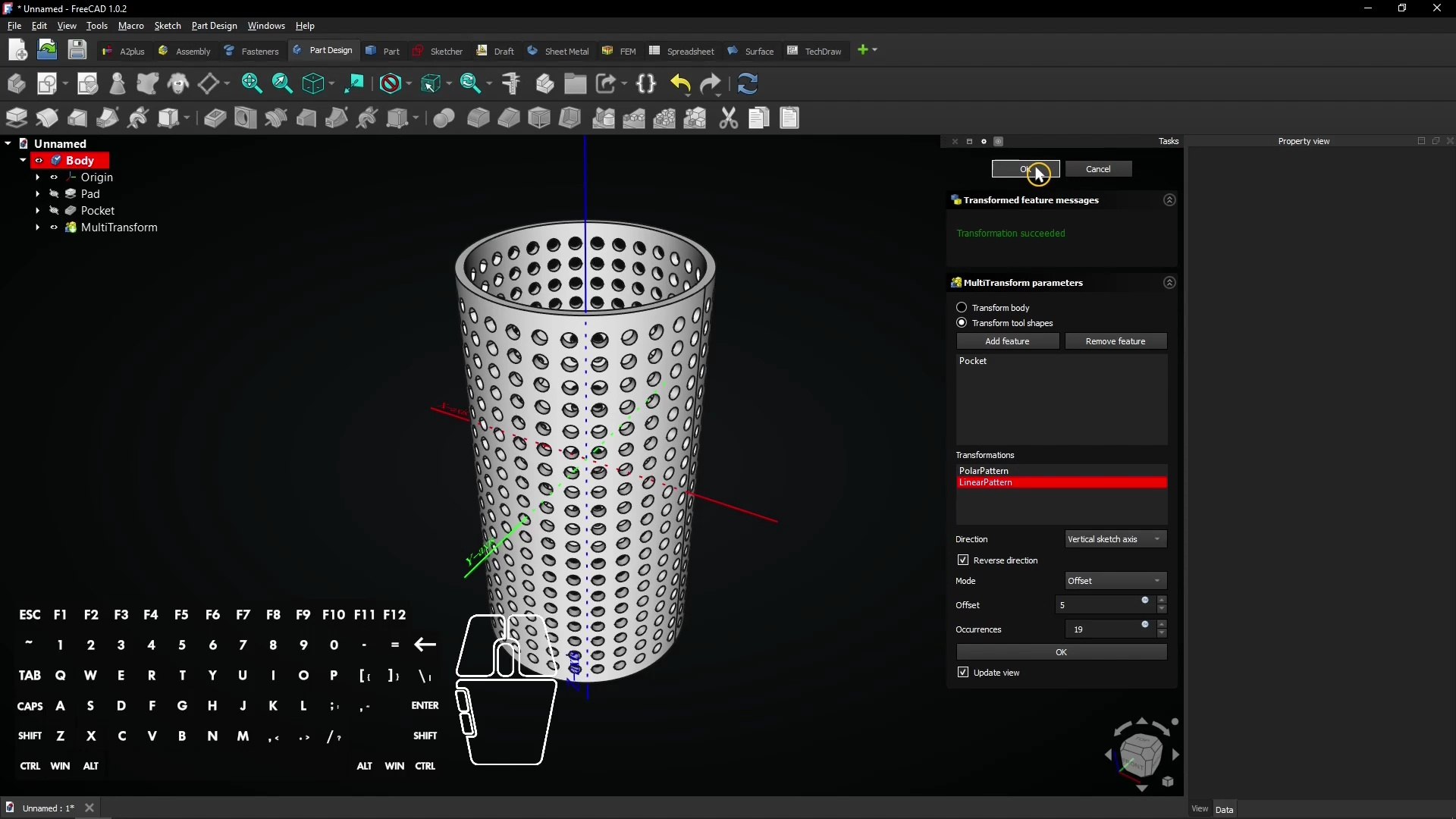Screen dimensions: 1456x819
Task: Uncheck Reverse direction checkbox
Action: click(x=963, y=560)
